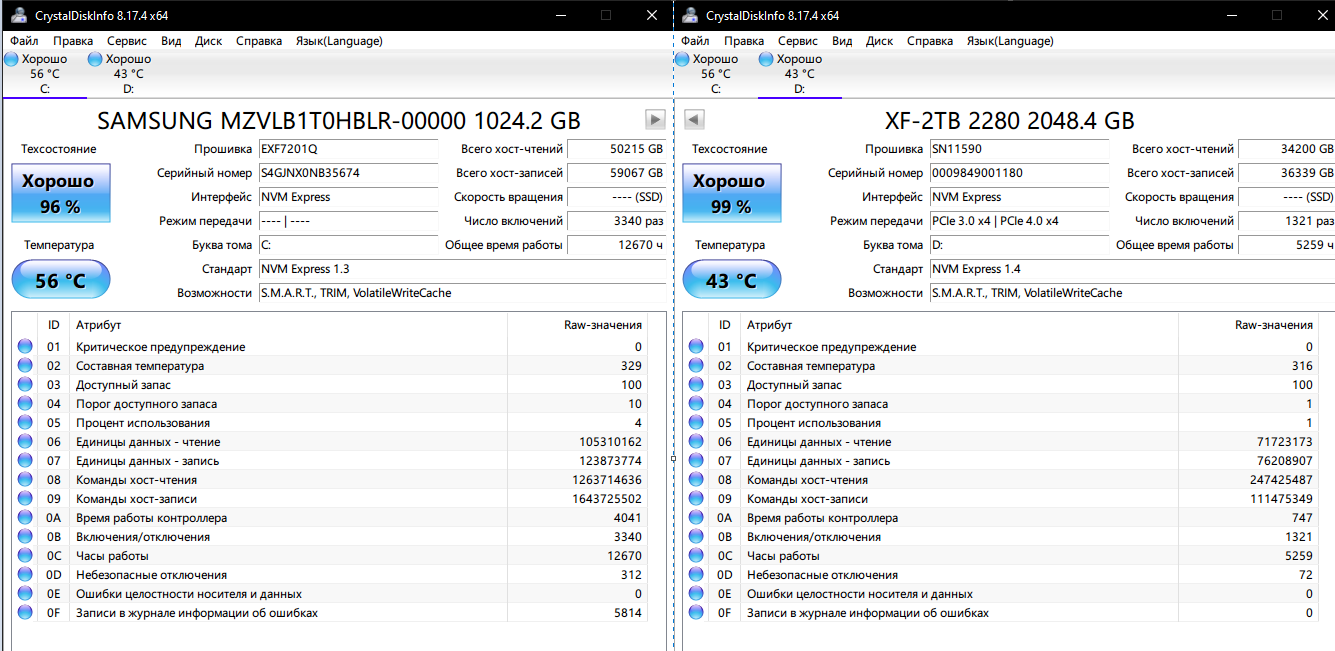Click features field in left window
Screen dimensions: 1335x651
[461, 293]
